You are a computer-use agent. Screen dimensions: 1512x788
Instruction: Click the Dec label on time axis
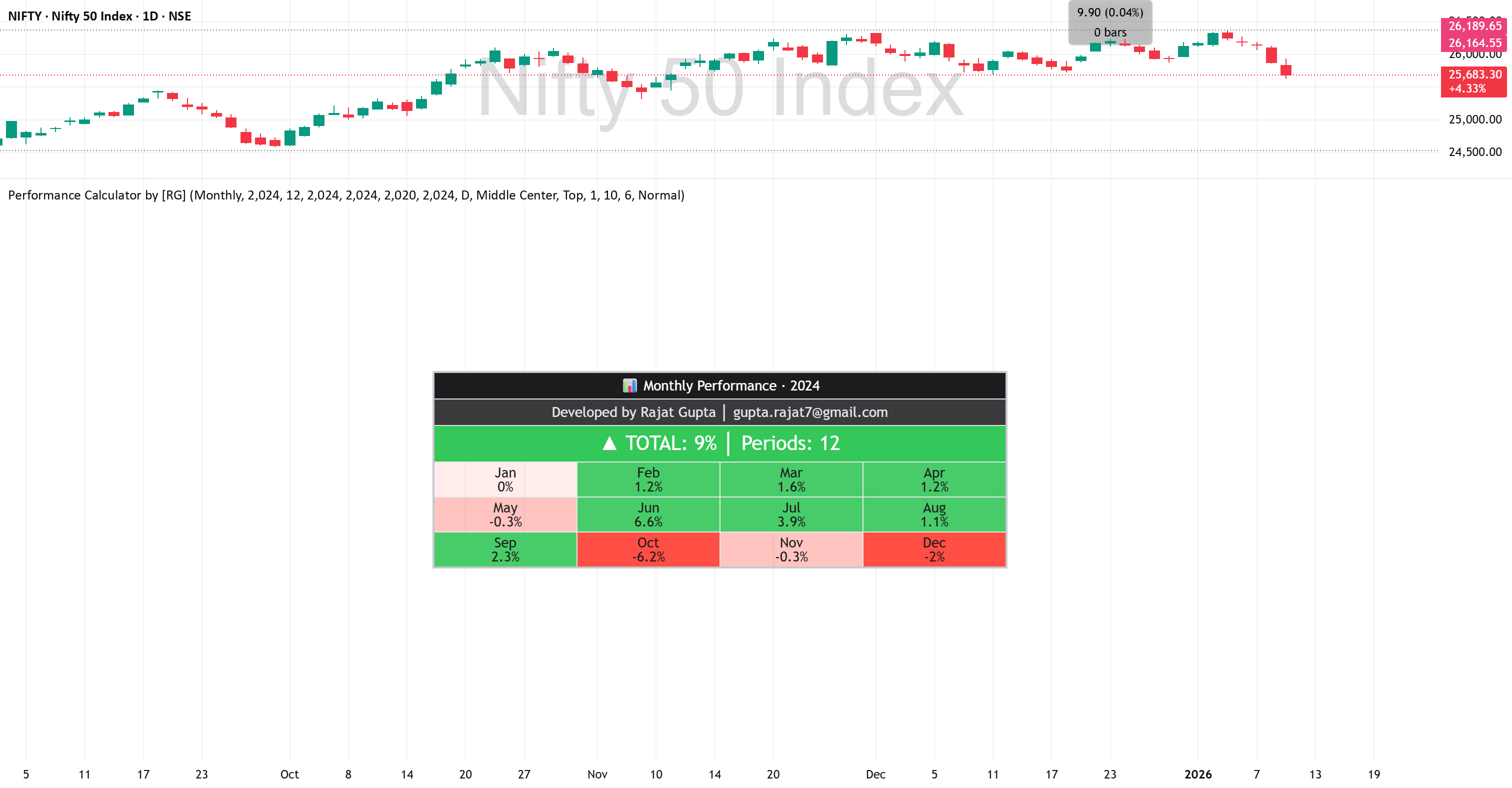click(x=875, y=774)
